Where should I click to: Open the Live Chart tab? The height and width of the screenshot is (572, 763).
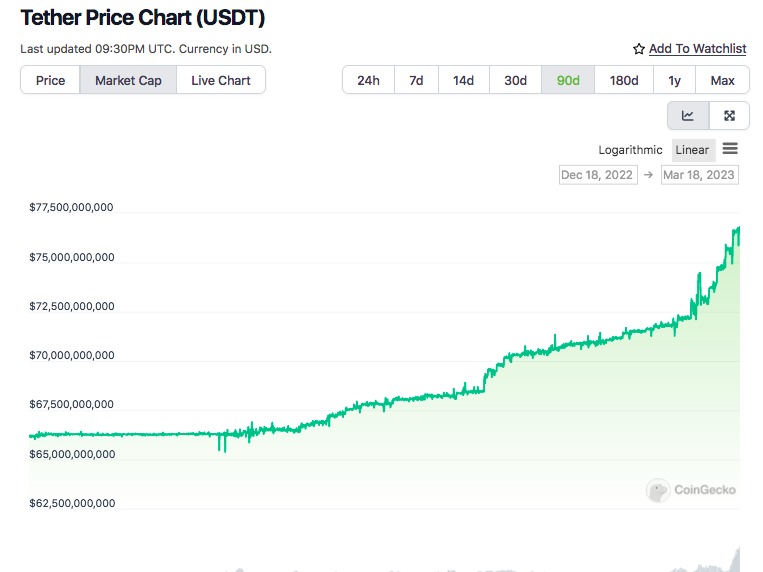click(220, 80)
